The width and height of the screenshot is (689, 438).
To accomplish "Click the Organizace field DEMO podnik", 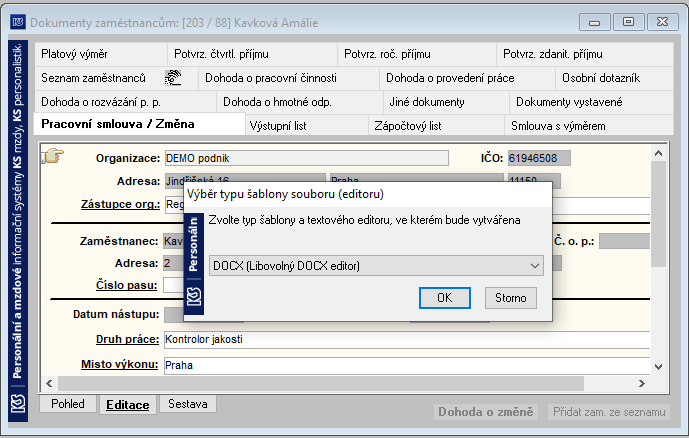I will tap(307, 158).
